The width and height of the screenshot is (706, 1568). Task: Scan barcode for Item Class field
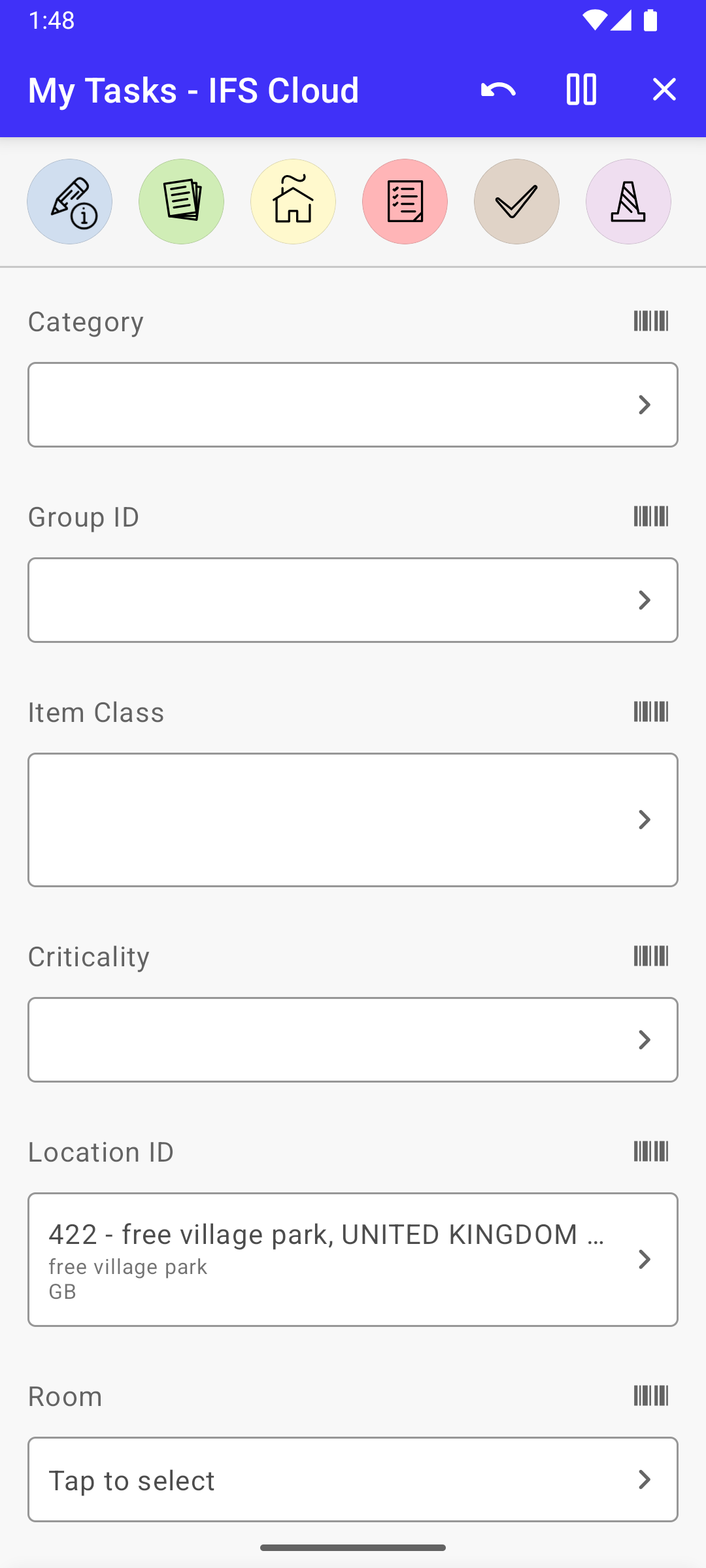click(650, 711)
